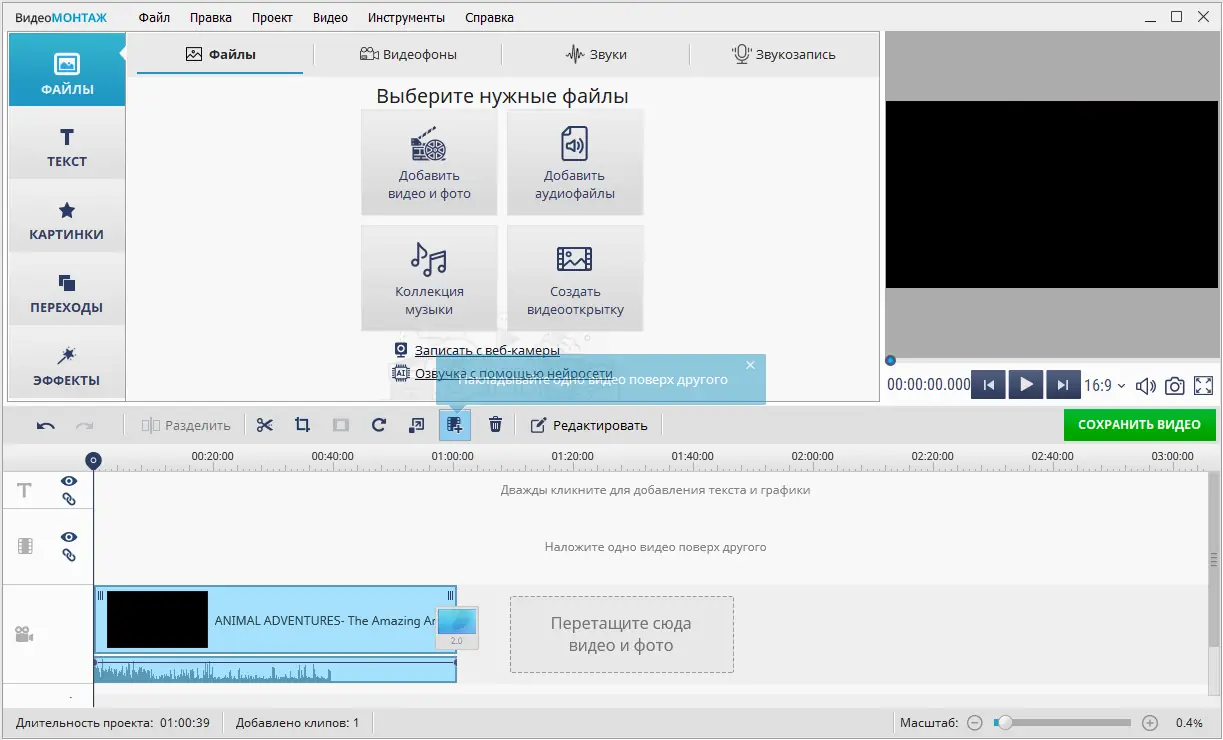Open the Файл menu
Viewport: 1223px width, 740px height.
pos(154,17)
